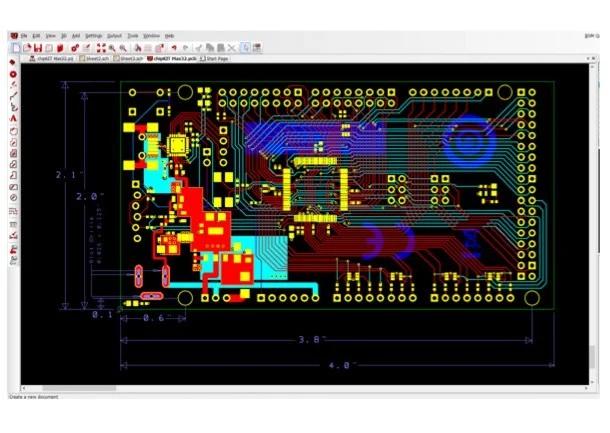
Task: Select the 4.0" dimension text
Action: pyautogui.click(x=342, y=365)
